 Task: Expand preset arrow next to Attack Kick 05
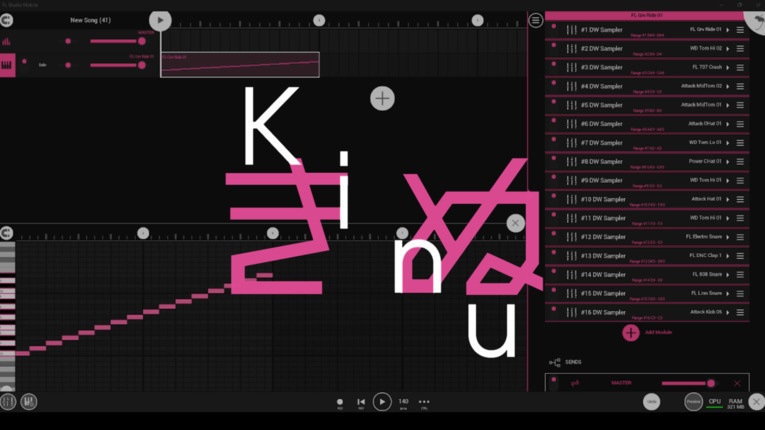727,312
